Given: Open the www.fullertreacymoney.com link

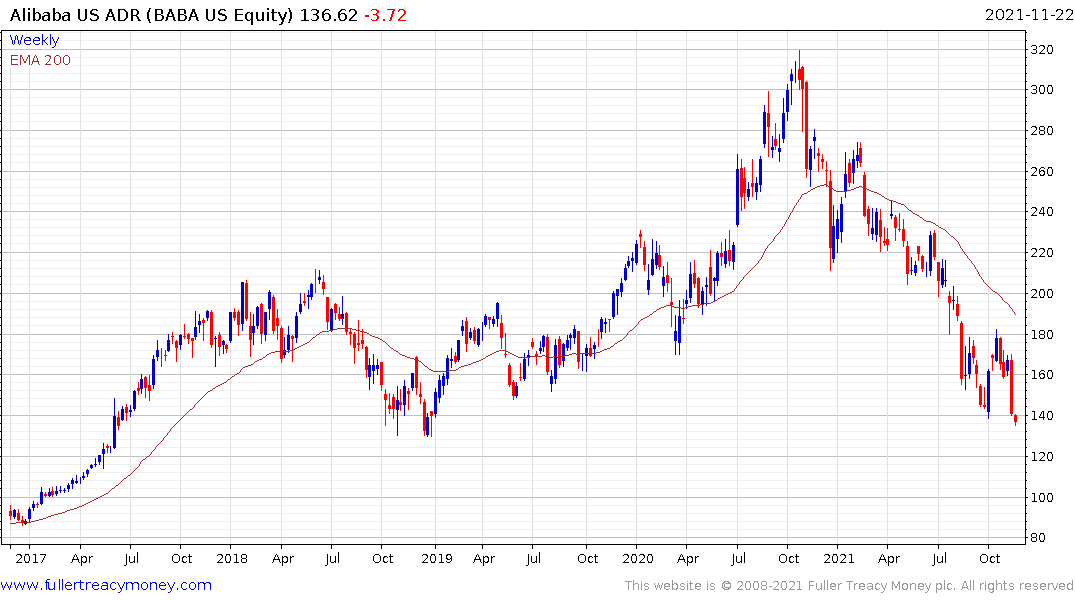Looking at the screenshot, I should click(106, 585).
